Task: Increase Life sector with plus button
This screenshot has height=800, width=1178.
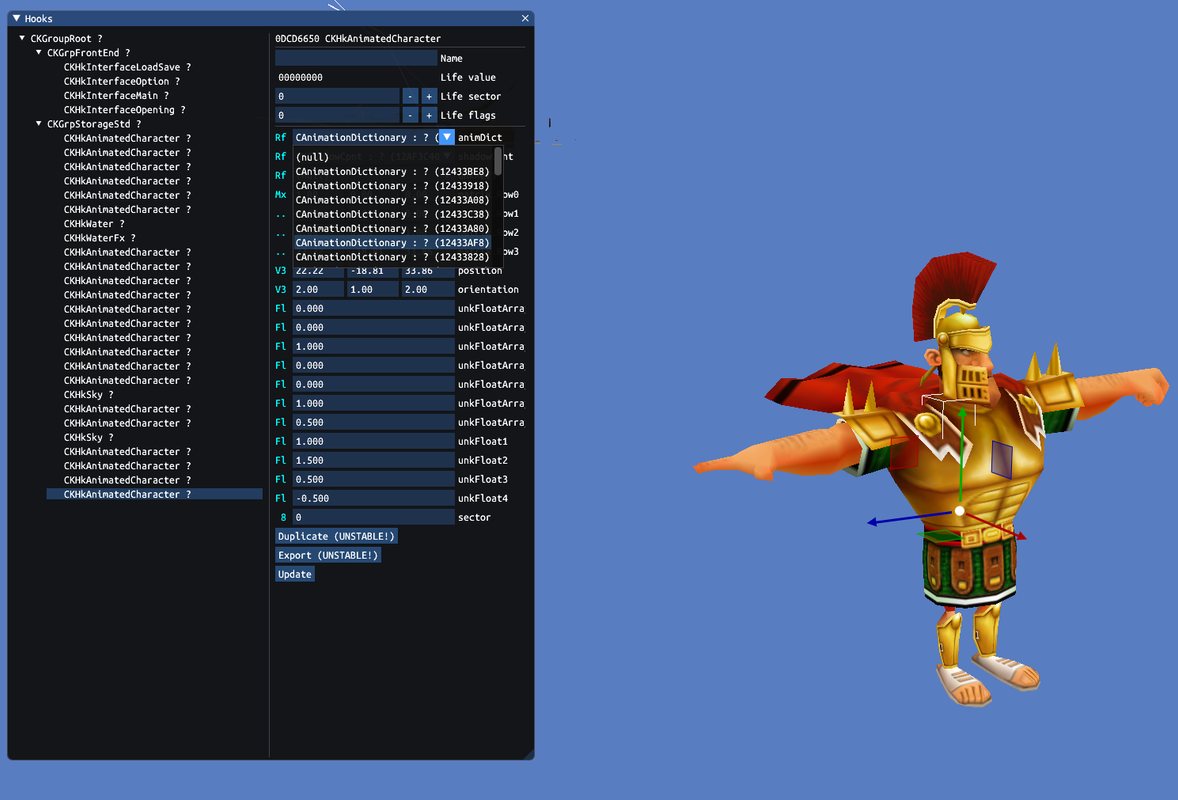Action: (x=429, y=96)
